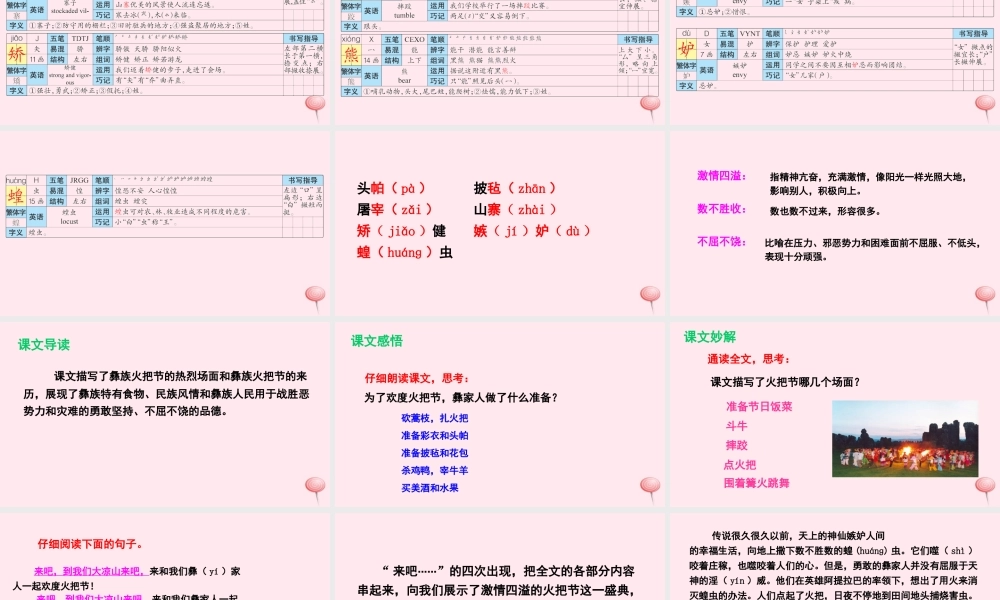The height and width of the screenshot is (600, 1000).
Task: Click the blue line 准备披毡和花包
Action: [x=434, y=453]
